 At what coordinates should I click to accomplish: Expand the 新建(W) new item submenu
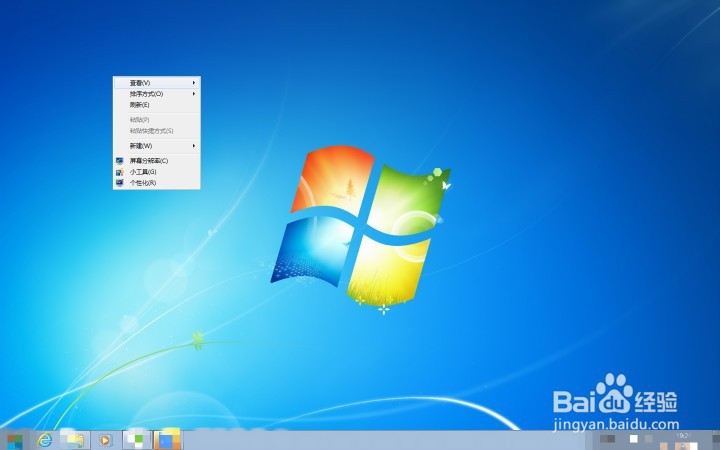tap(157, 146)
